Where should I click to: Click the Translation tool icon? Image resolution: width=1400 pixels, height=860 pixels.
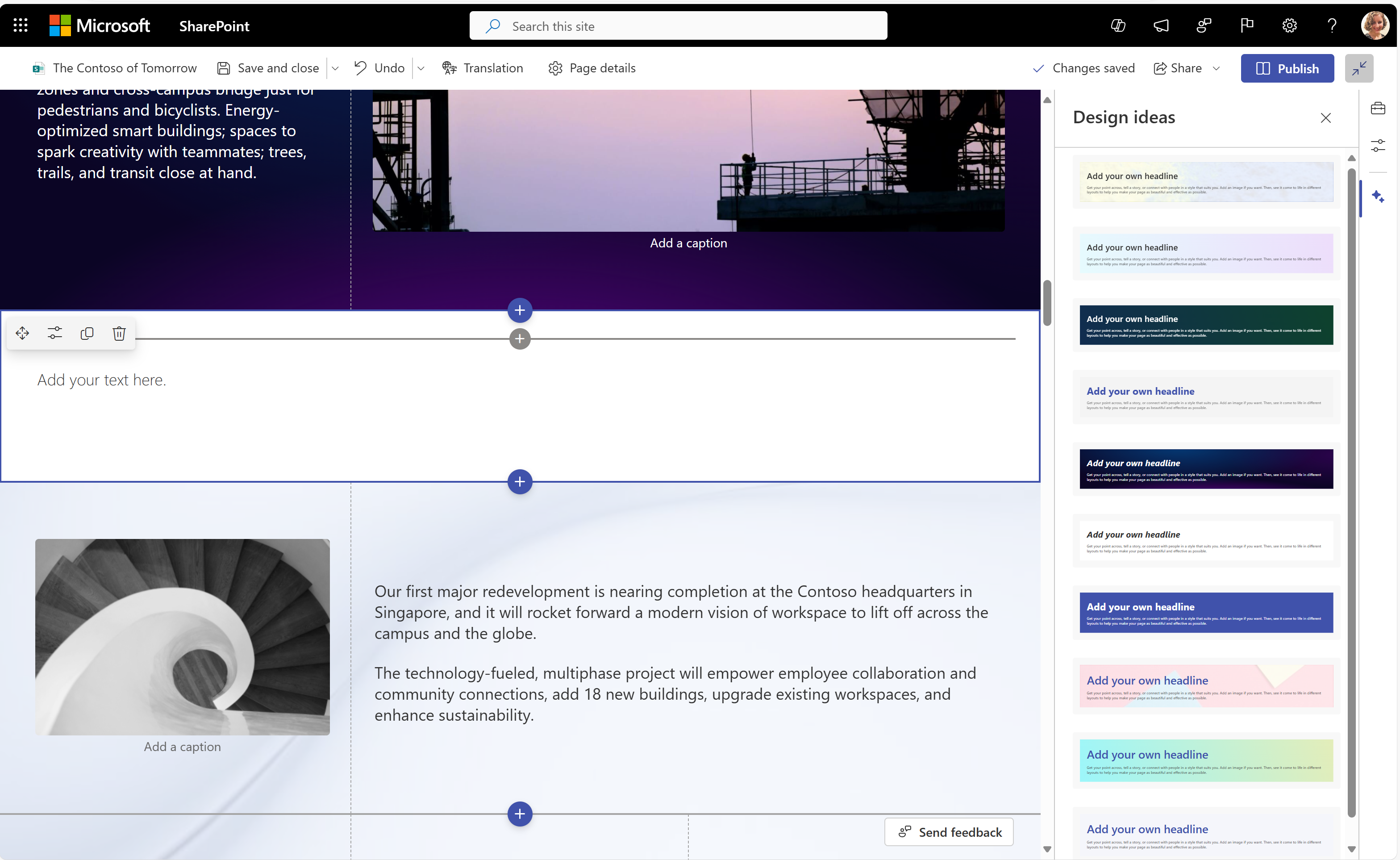click(449, 68)
